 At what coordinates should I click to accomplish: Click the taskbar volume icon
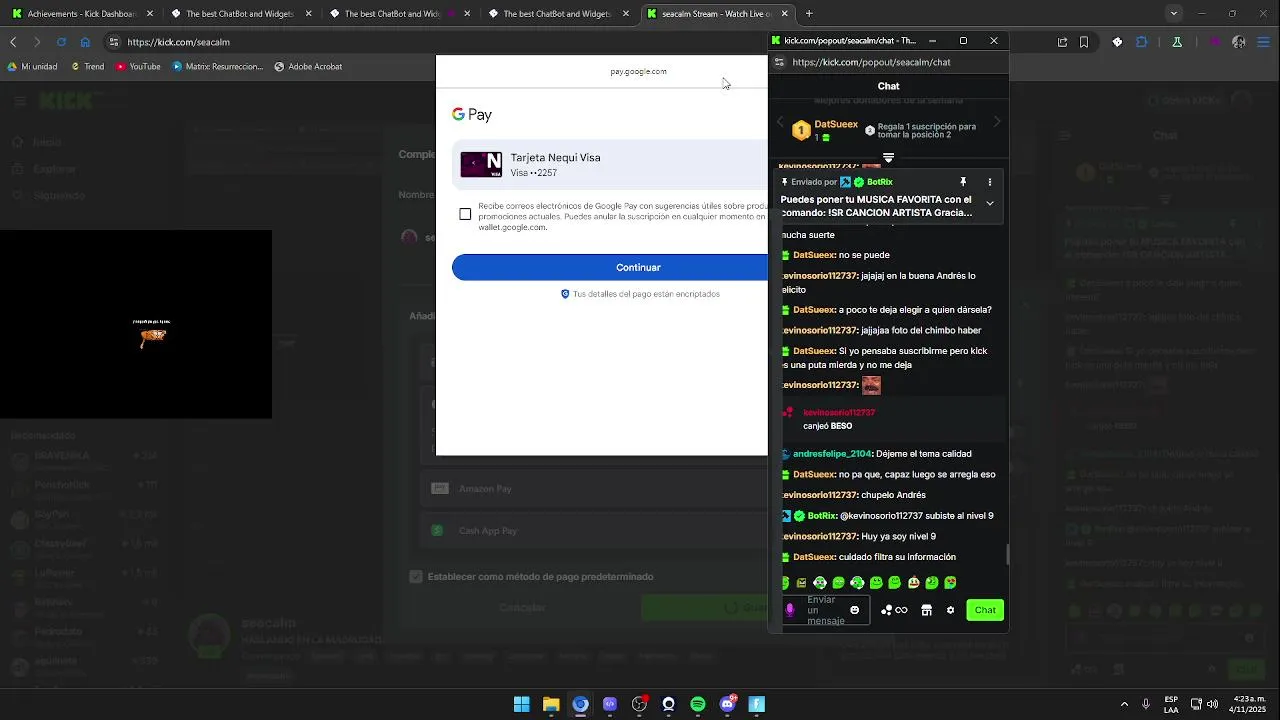[x=1212, y=704]
